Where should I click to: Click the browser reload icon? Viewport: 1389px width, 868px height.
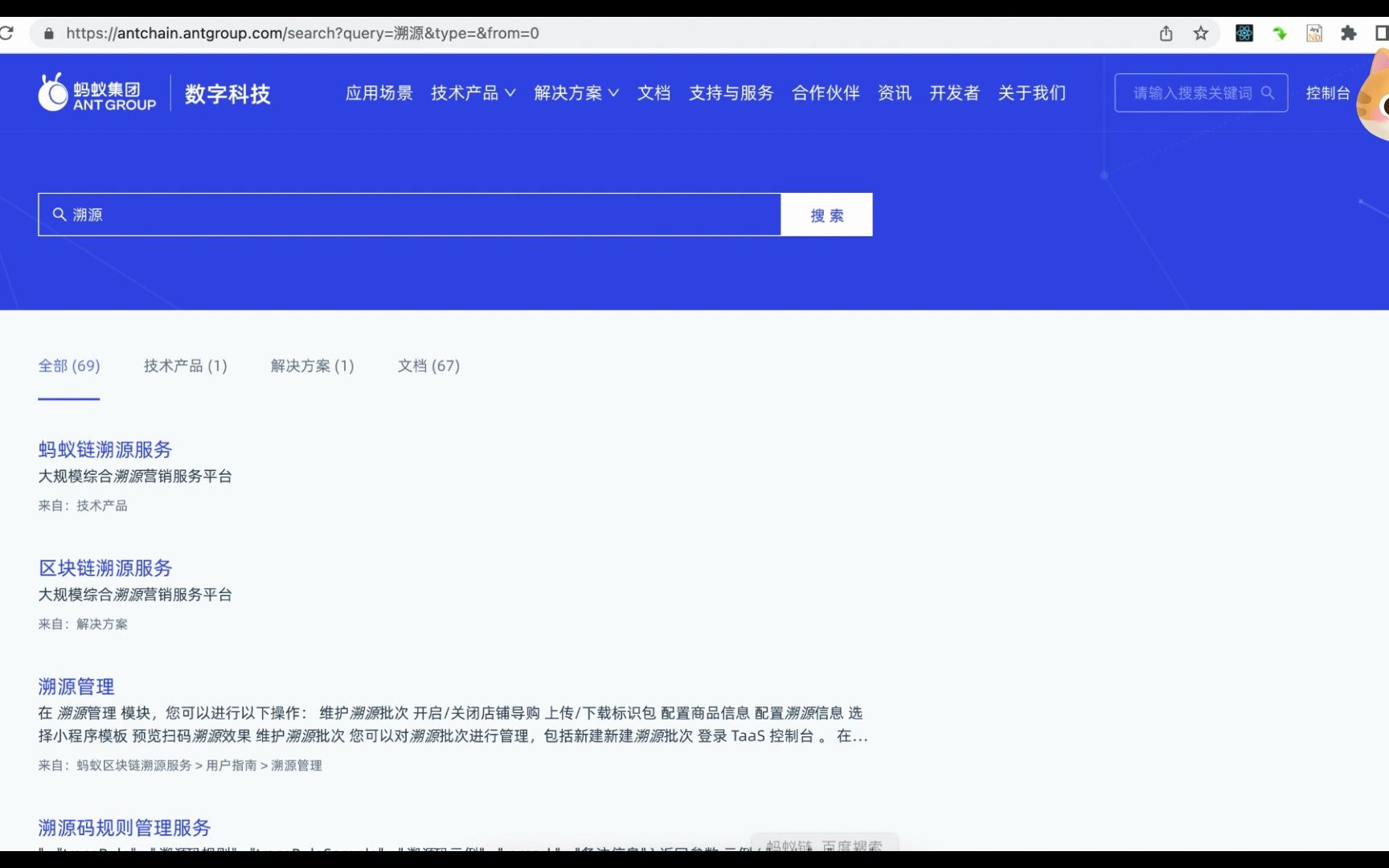point(6,33)
